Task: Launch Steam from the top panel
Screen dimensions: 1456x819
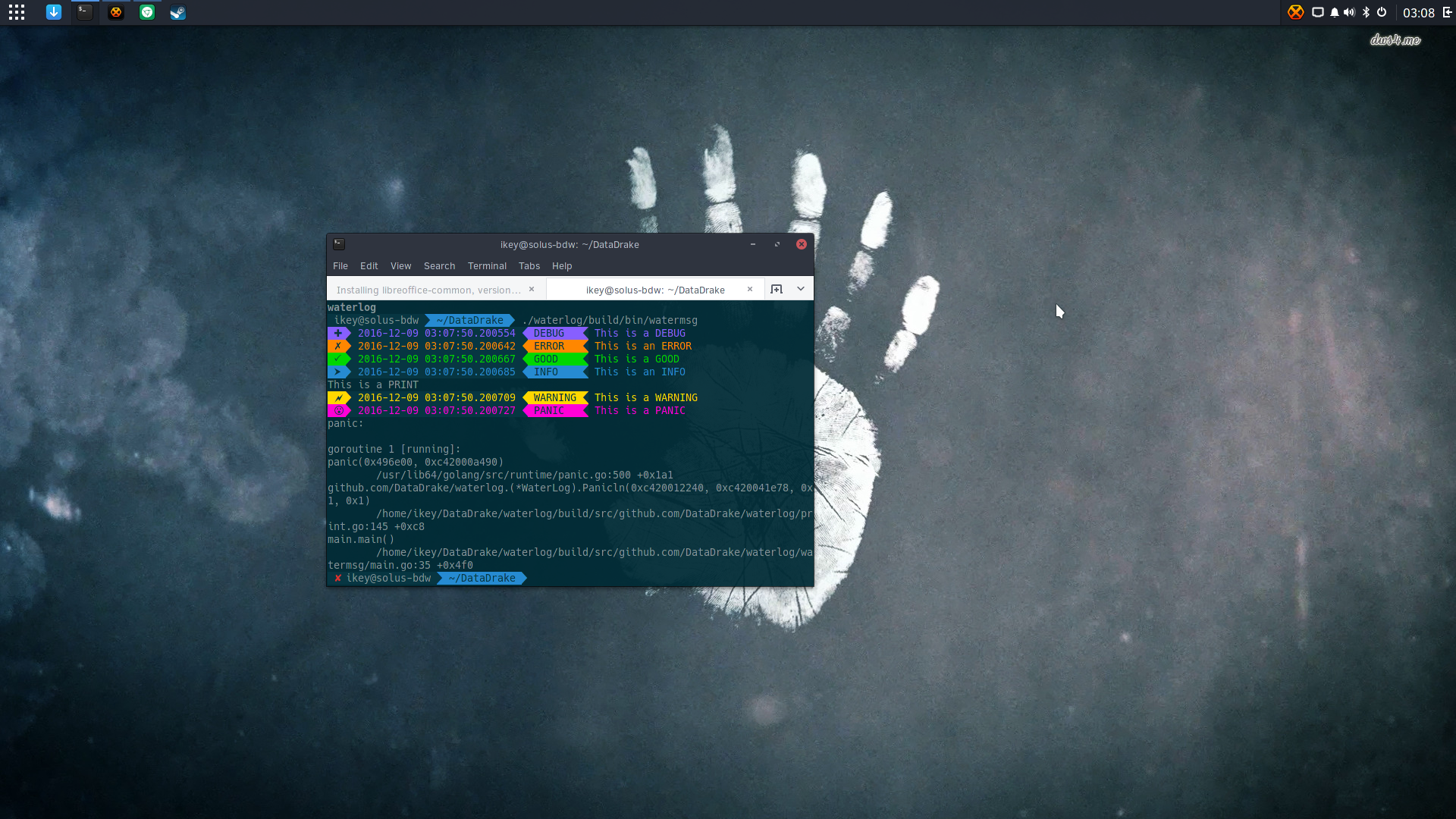Action: pos(177,12)
